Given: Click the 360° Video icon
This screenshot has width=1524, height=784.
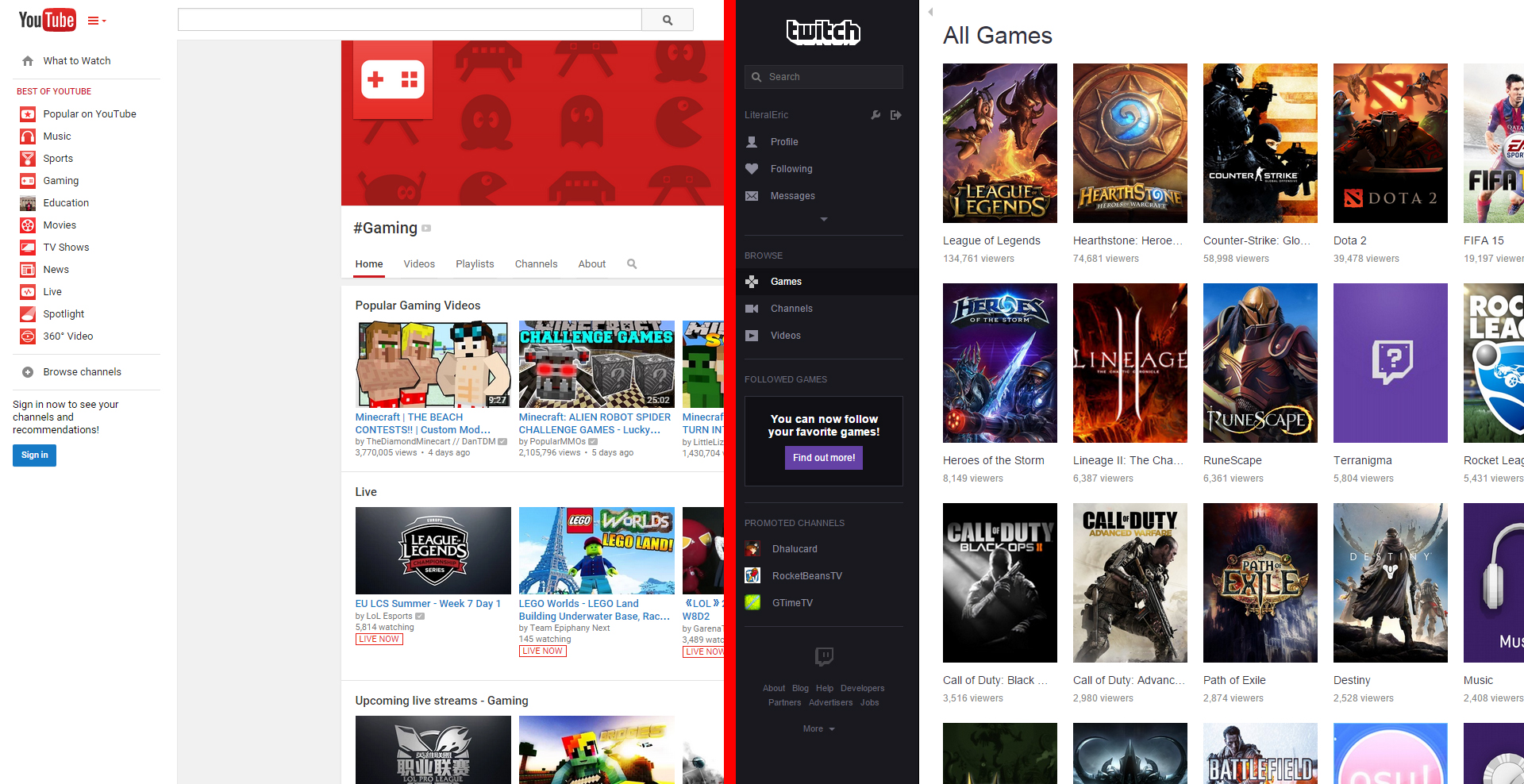Looking at the screenshot, I should click(28, 336).
